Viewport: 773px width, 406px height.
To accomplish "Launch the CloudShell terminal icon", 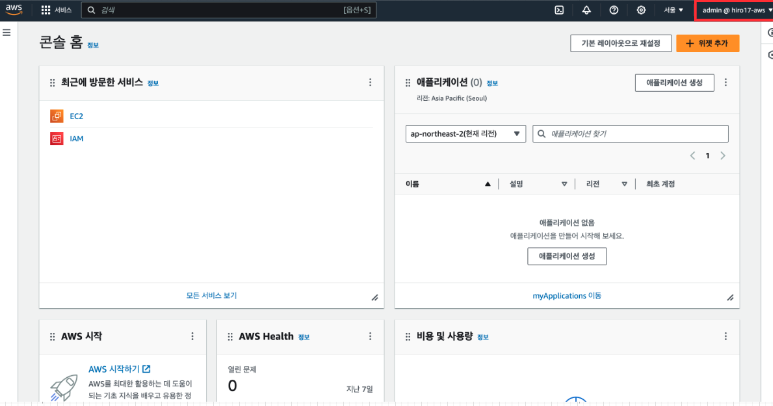I will [559, 10].
